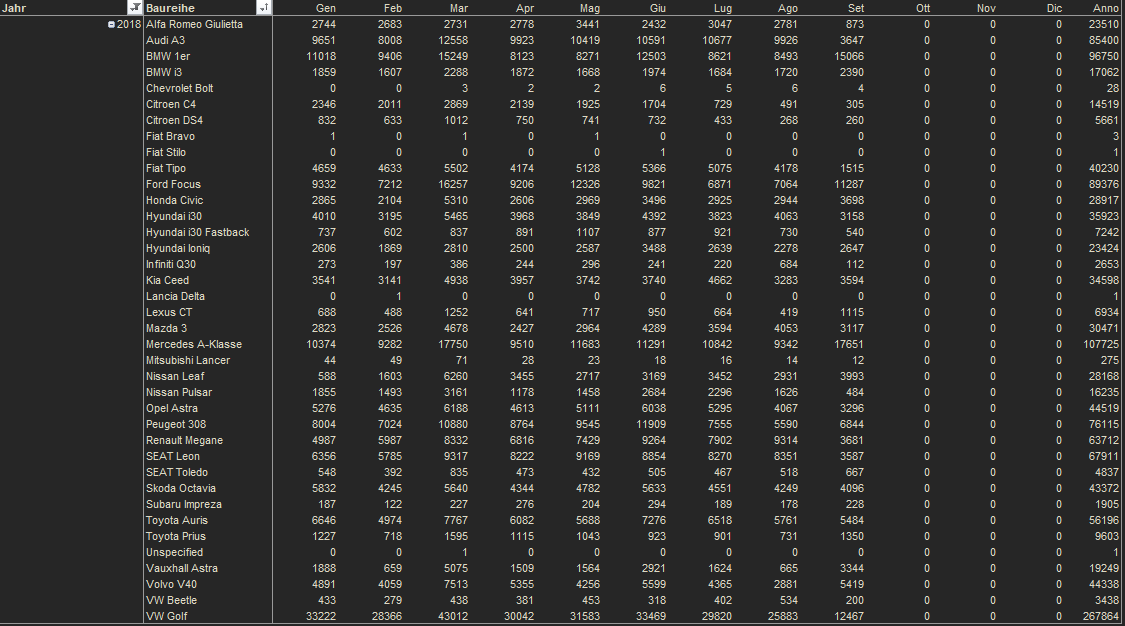Click the Toyota Prius row label
1125x626 pixels.
[x=175, y=536]
